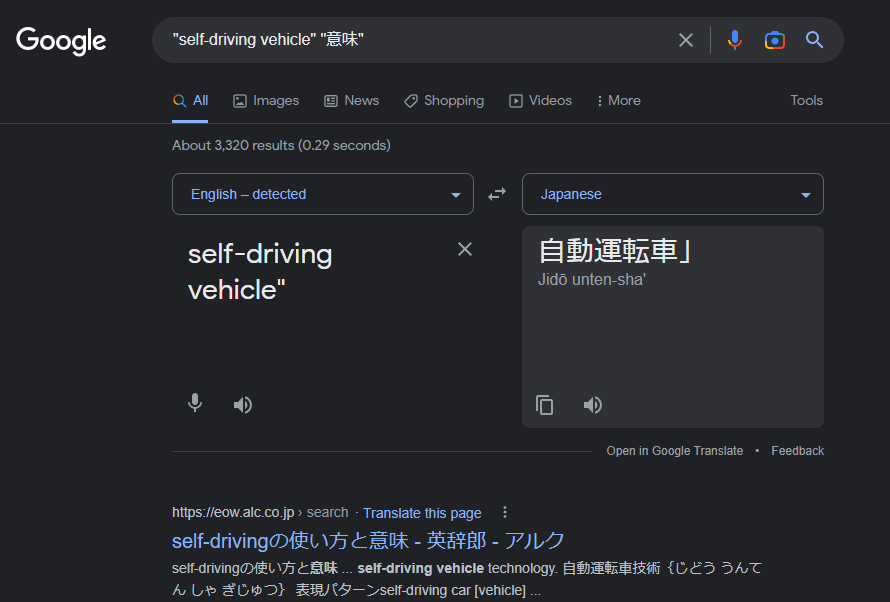Switch to the News tab

pos(351,100)
